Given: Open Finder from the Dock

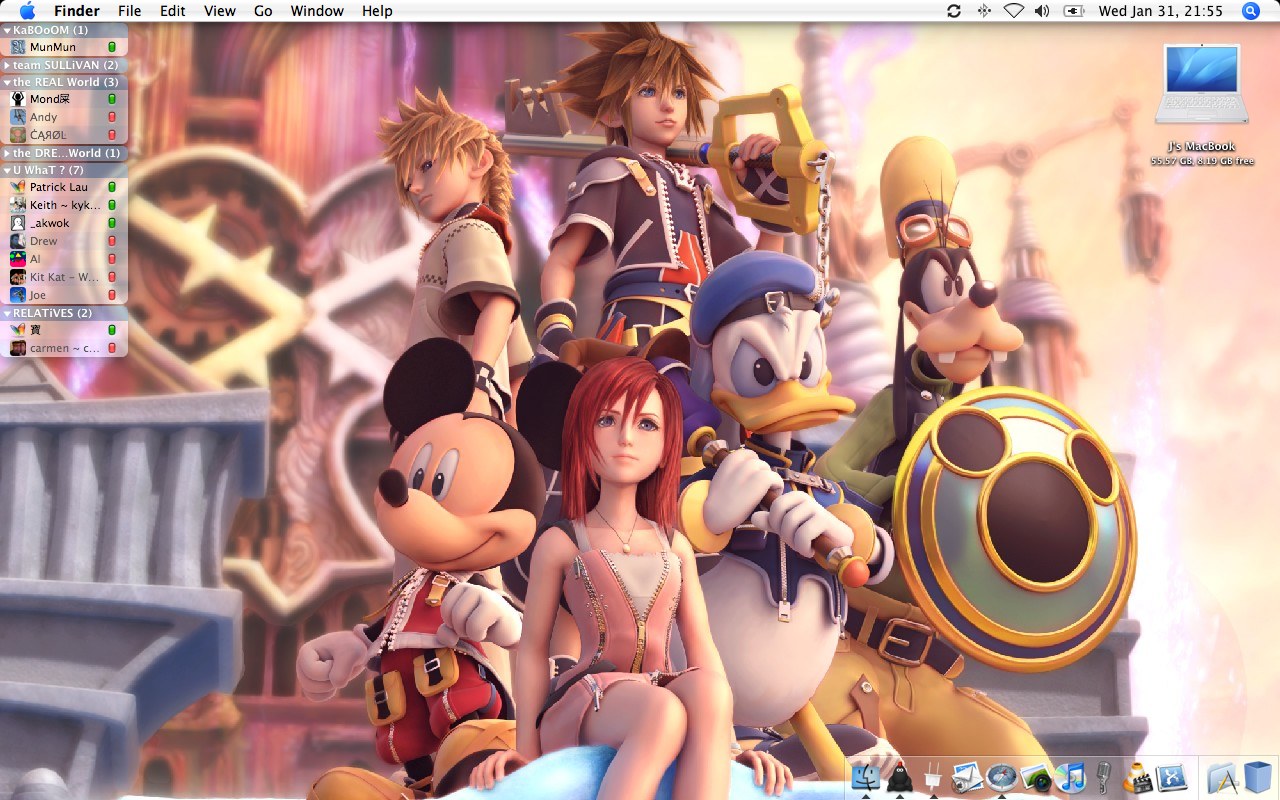Looking at the screenshot, I should [x=865, y=777].
